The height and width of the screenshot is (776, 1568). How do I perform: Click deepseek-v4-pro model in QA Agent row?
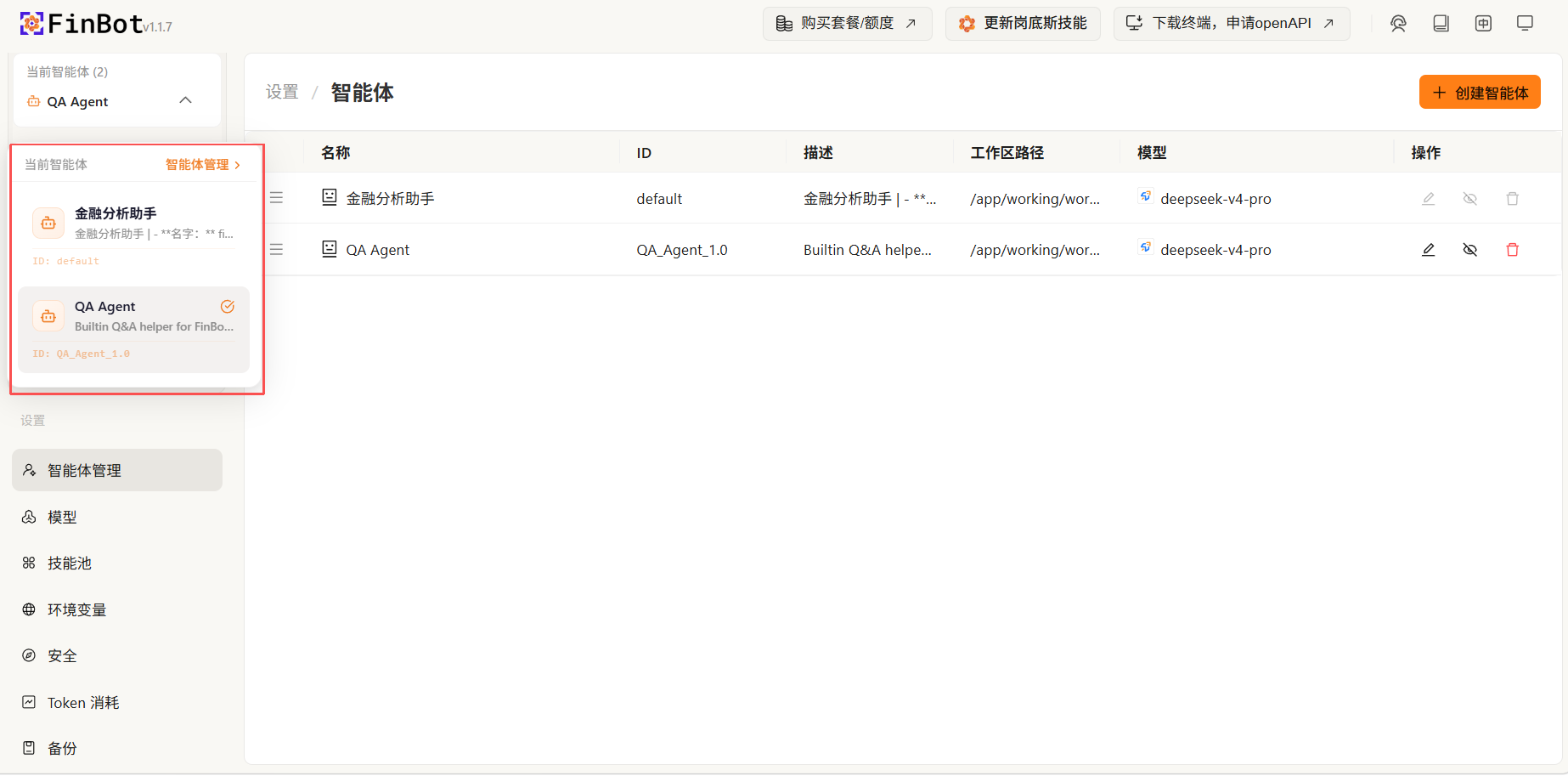(1215, 250)
